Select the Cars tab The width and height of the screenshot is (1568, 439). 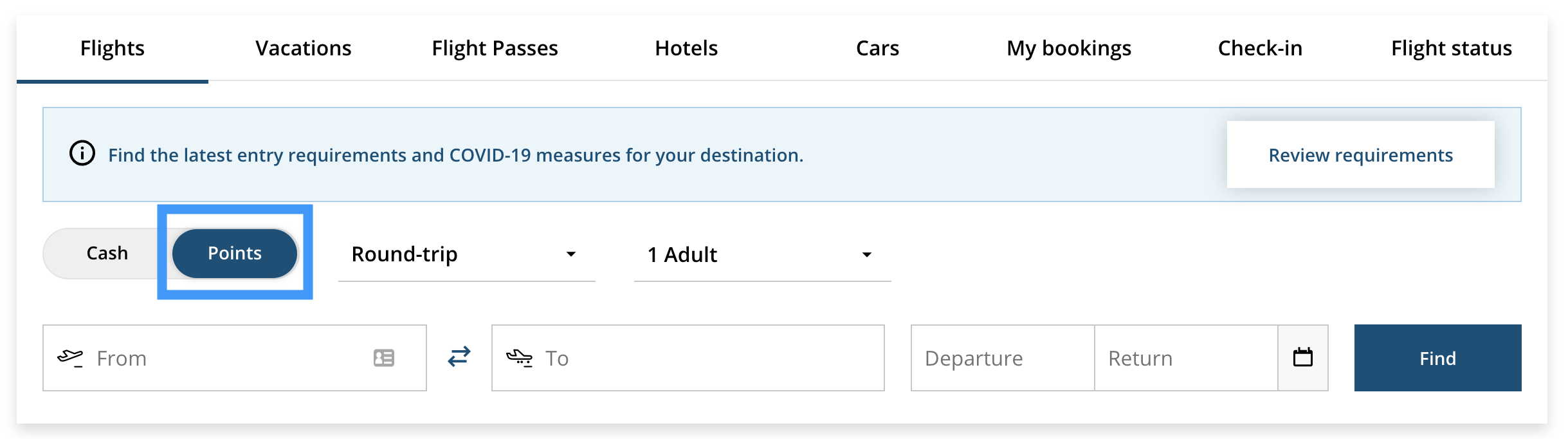[877, 48]
